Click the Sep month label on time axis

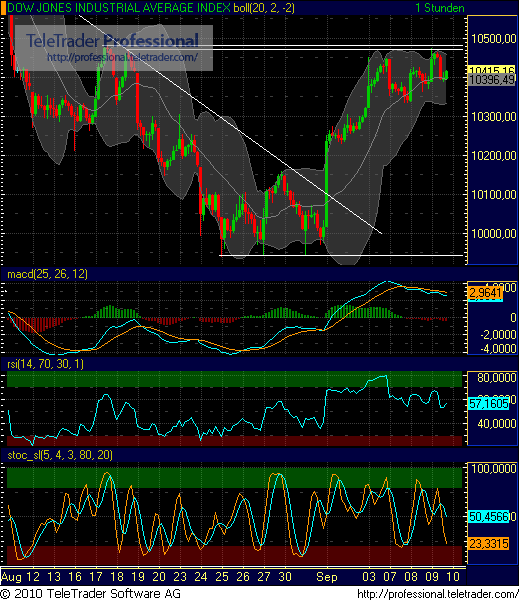[x=327, y=577]
